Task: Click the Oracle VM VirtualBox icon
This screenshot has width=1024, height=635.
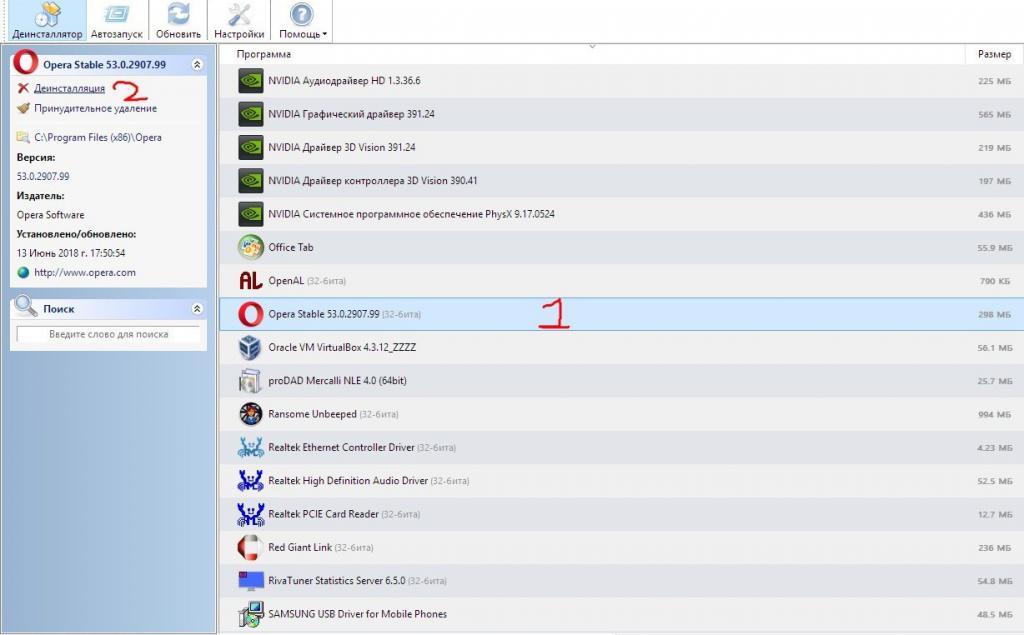Action: [251, 348]
